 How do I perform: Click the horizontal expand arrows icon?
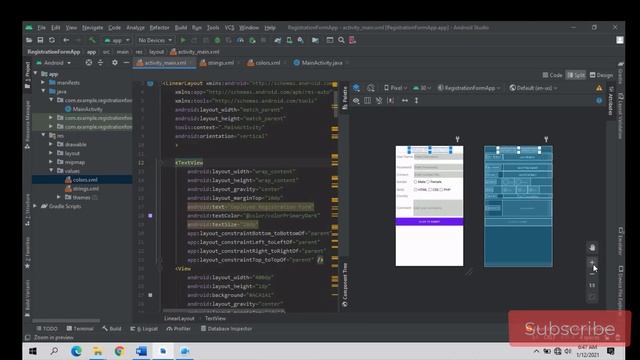tap(404, 100)
